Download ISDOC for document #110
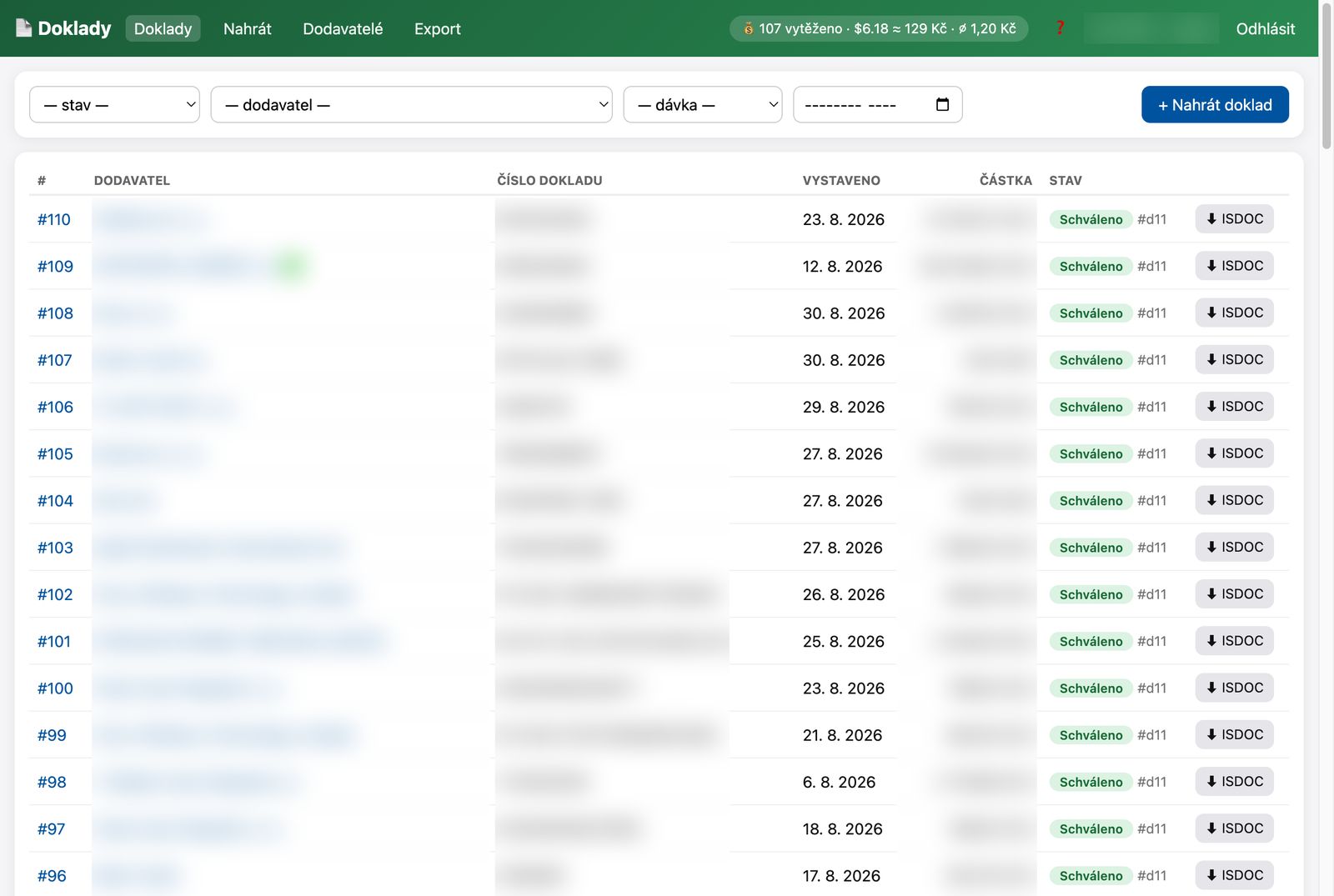 click(1234, 219)
